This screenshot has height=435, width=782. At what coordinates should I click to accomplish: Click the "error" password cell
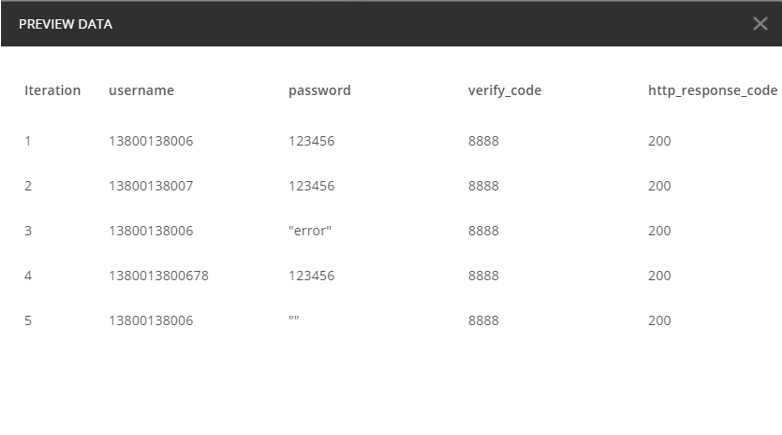(311, 231)
